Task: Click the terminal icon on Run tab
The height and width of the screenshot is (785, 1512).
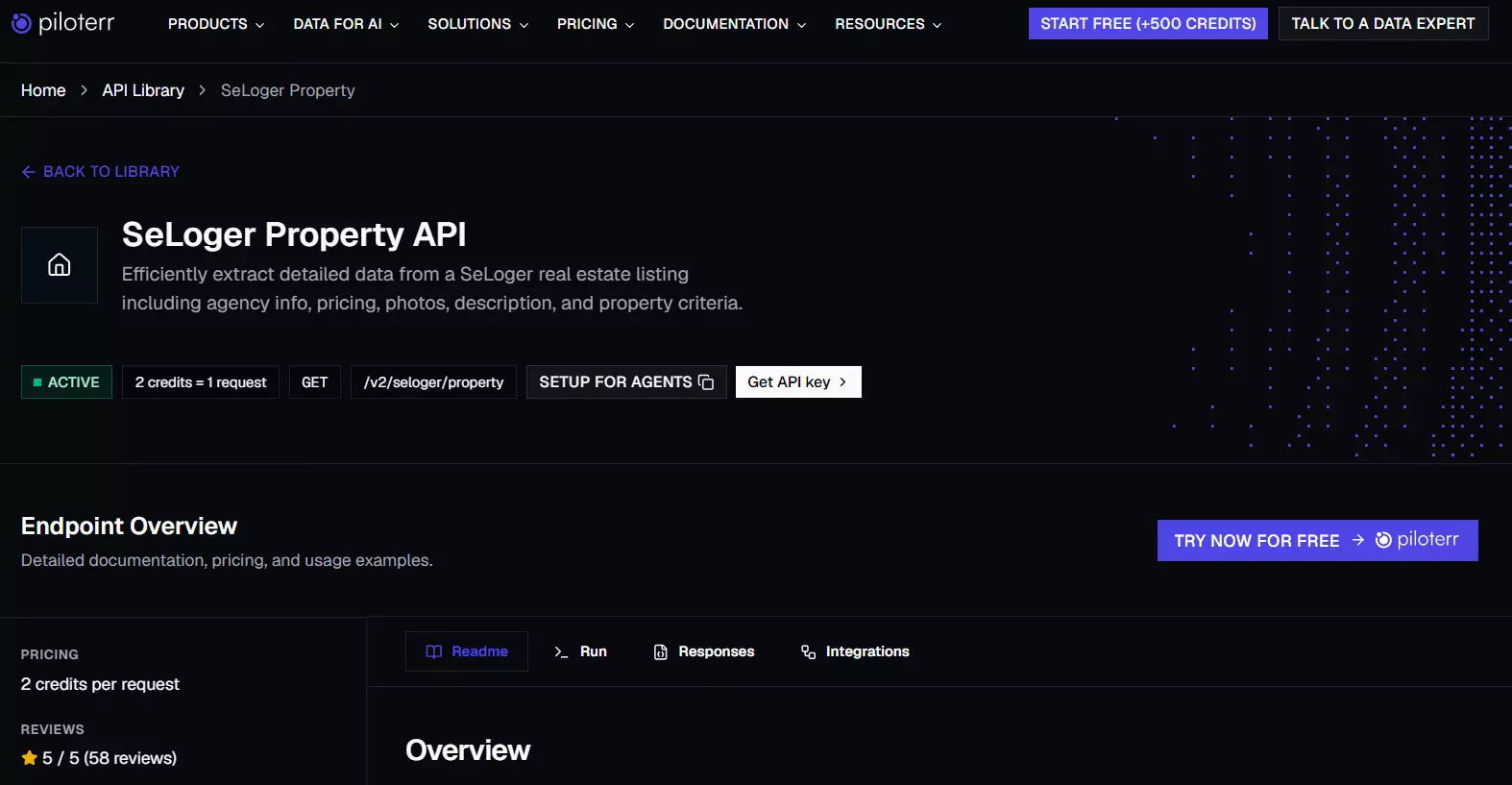Action: click(x=561, y=652)
